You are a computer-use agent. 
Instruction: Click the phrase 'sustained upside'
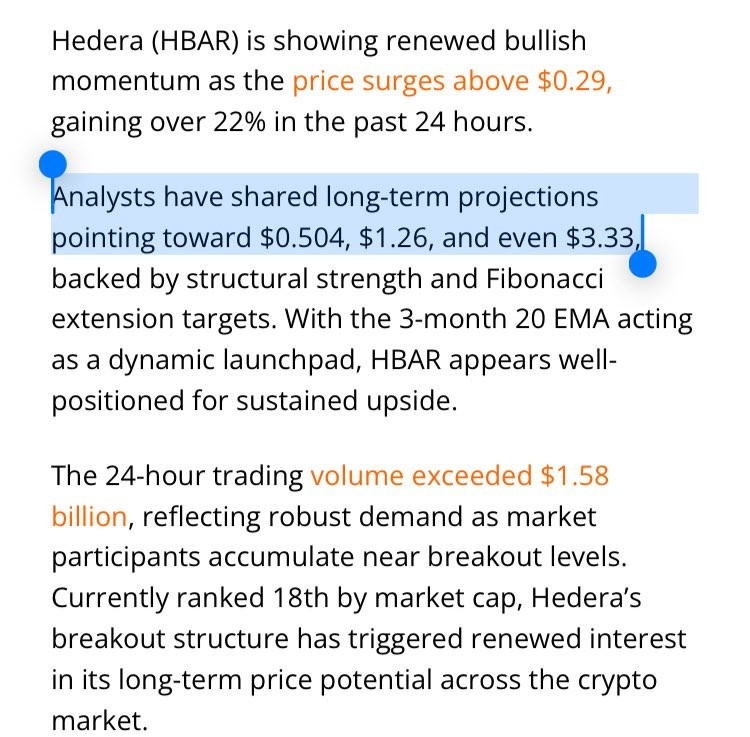346,401
